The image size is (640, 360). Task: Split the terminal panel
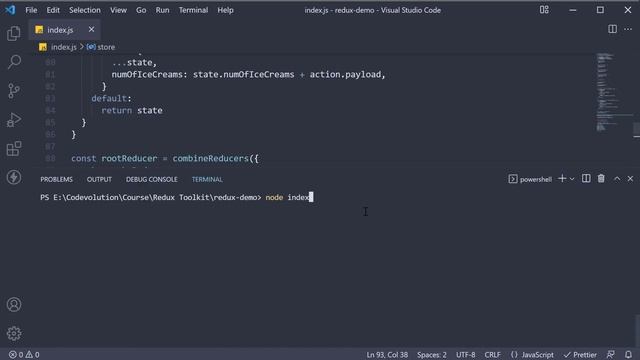pyautogui.click(x=586, y=179)
